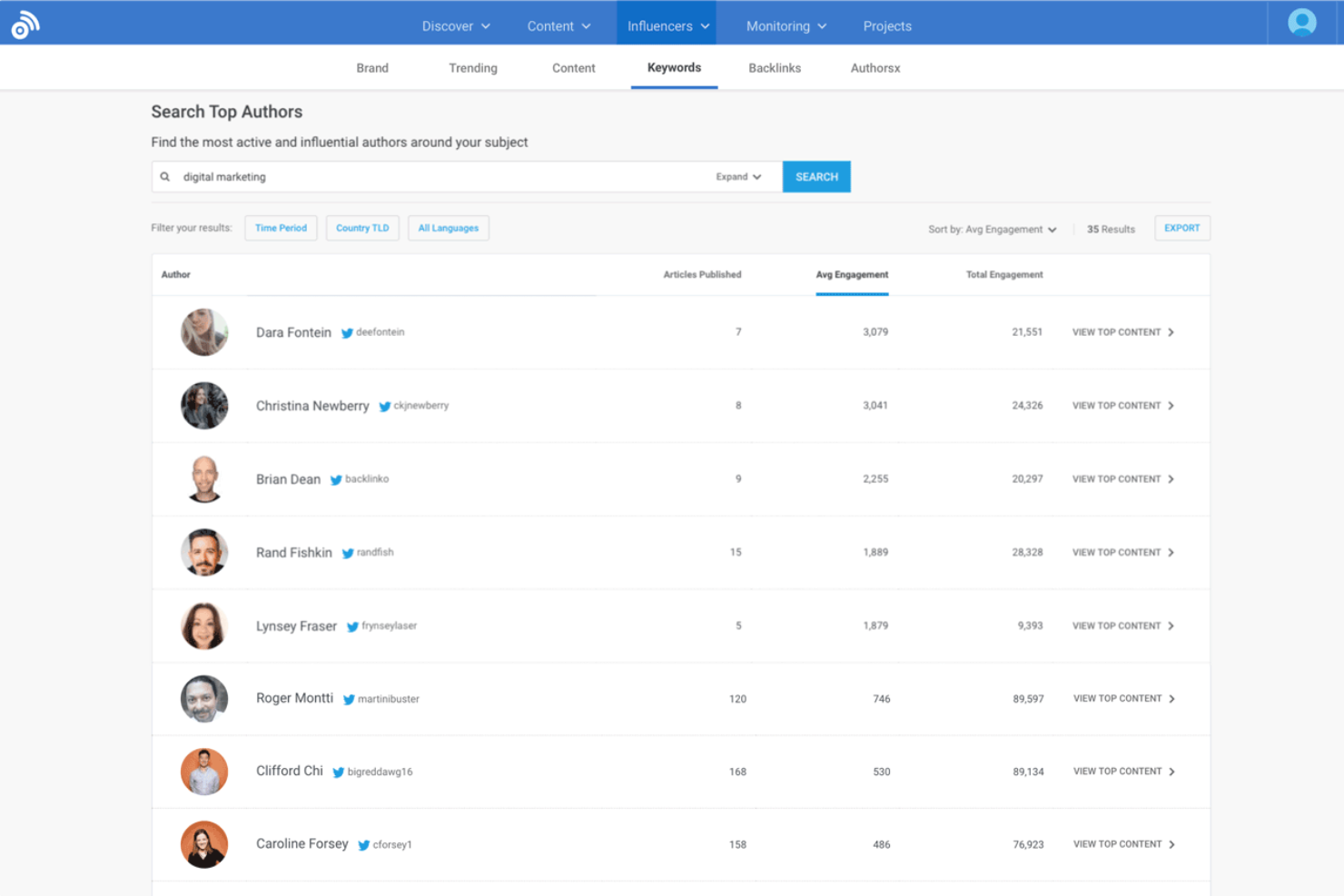Click the magnifier icon in the search field

(x=164, y=176)
